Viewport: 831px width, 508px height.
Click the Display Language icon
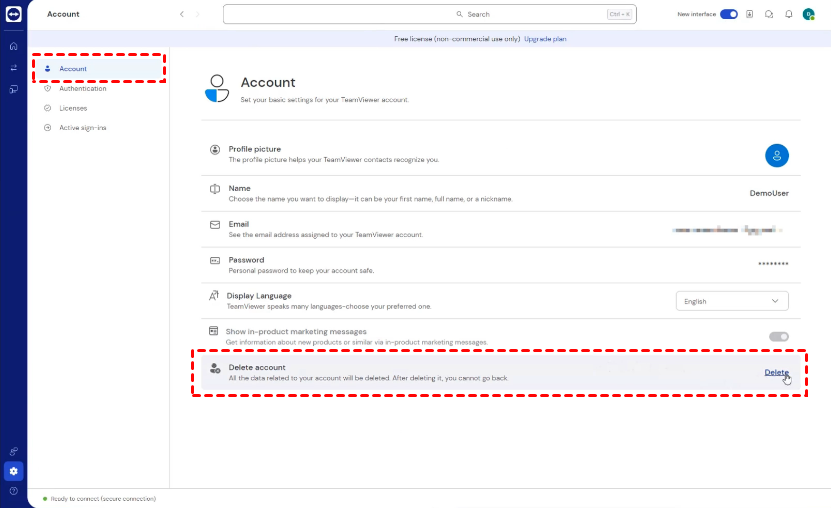coord(214,296)
